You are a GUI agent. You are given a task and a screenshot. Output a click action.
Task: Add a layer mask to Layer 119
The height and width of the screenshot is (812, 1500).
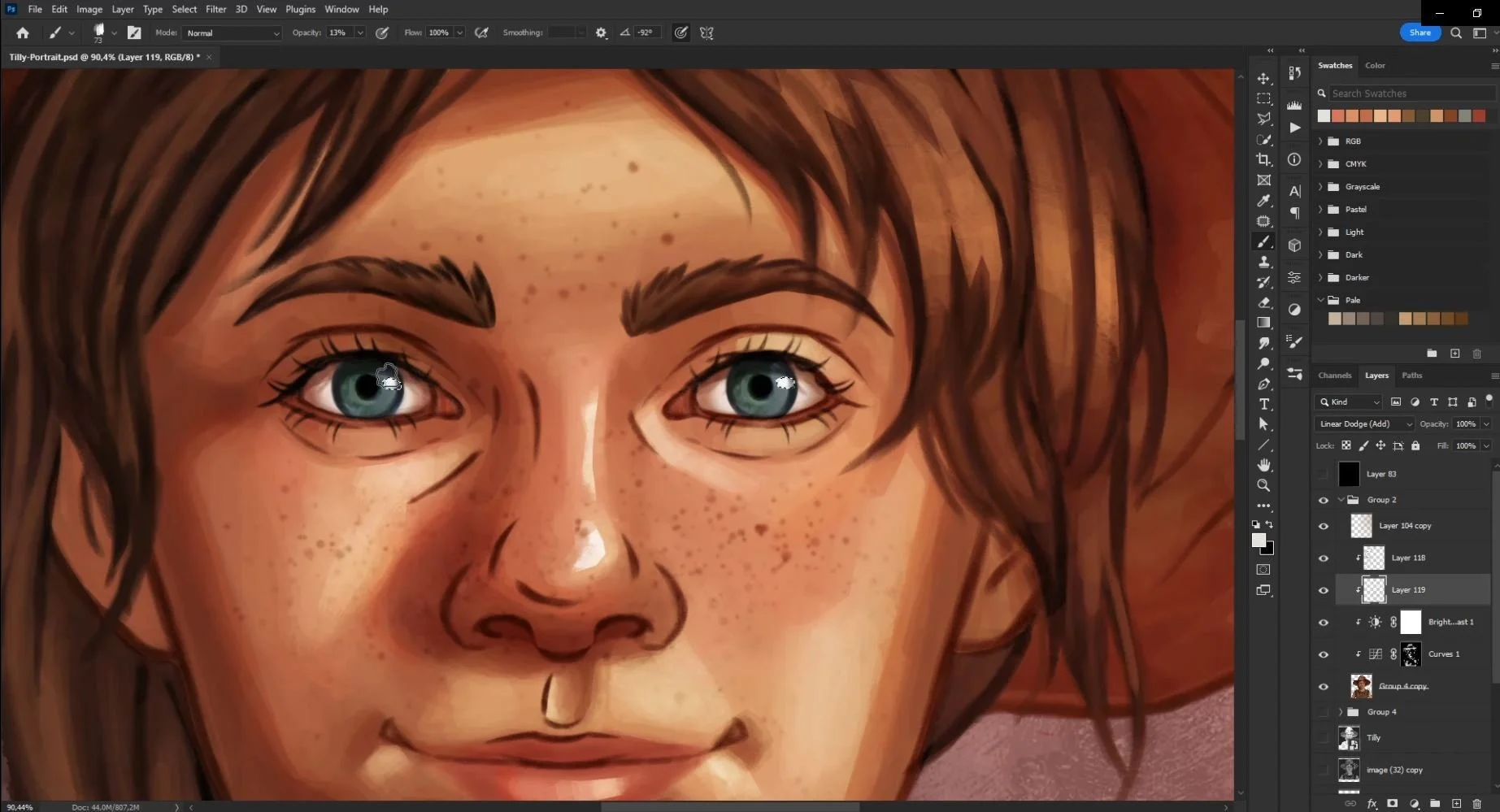[x=1392, y=803]
